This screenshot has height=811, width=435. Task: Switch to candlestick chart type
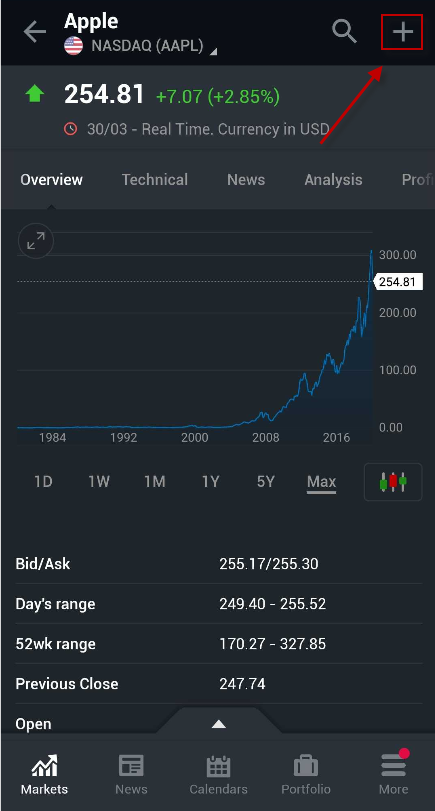click(393, 482)
